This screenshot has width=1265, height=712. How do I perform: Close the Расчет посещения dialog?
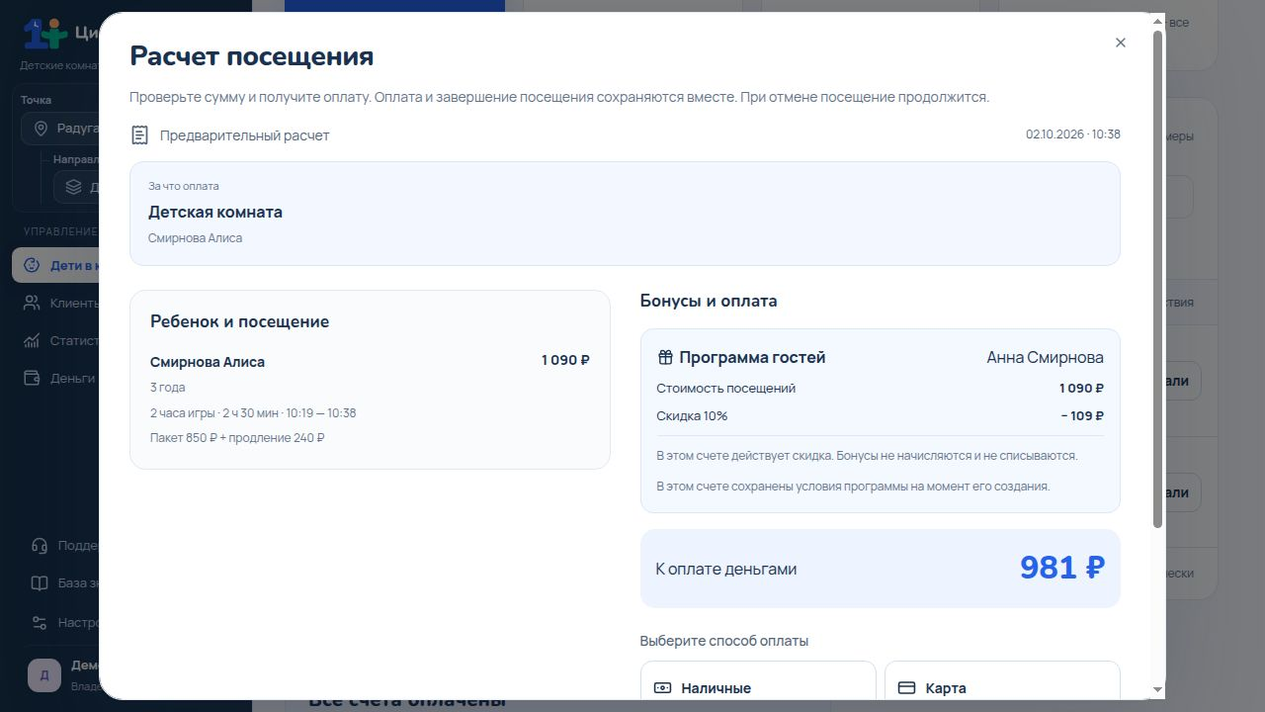click(x=1120, y=43)
